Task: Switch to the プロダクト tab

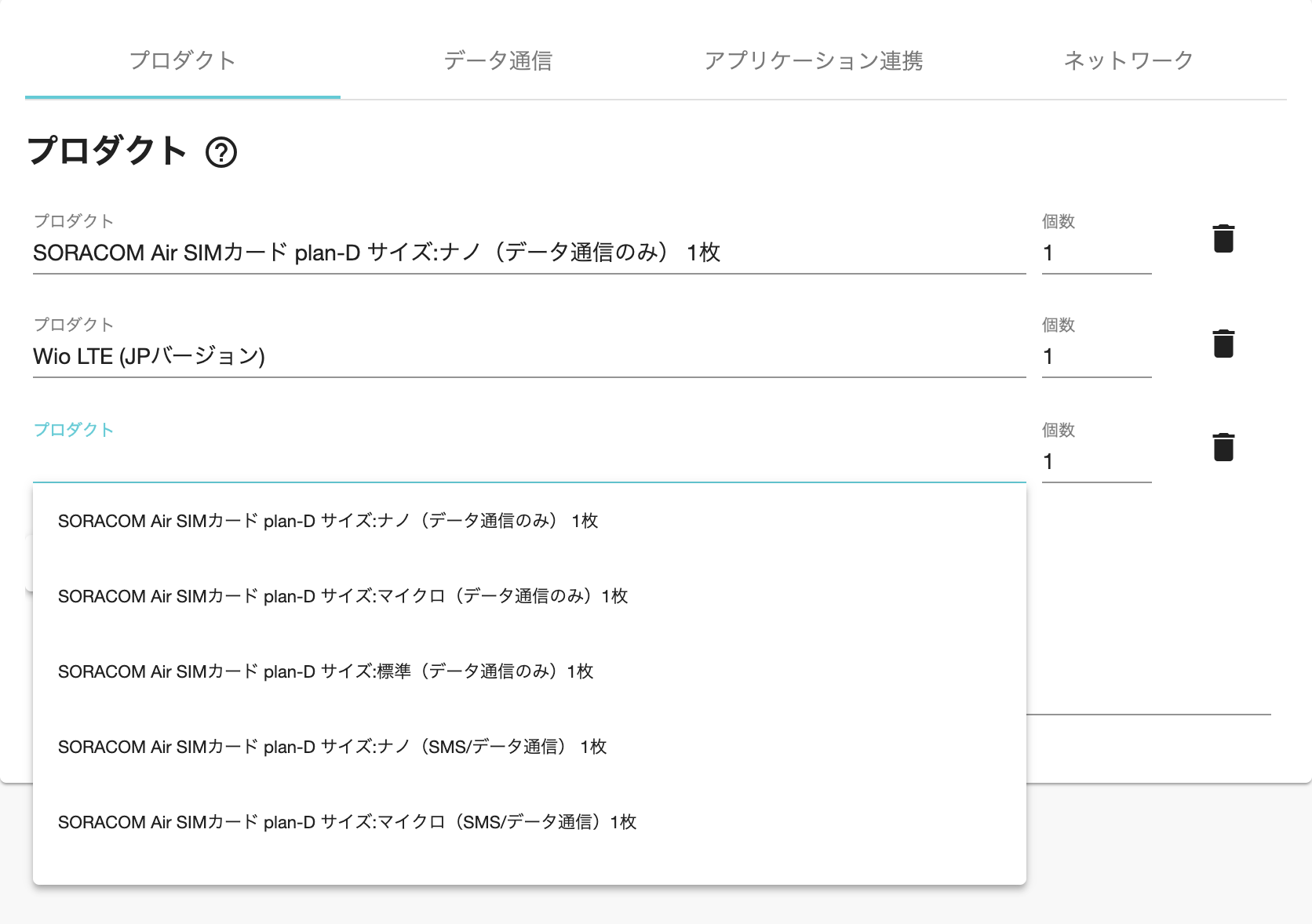Action: pyautogui.click(x=183, y=60)
